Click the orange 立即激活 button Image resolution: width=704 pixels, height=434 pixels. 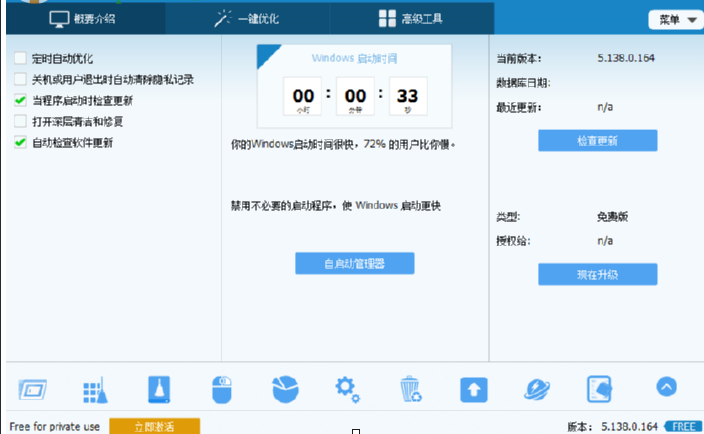(154, 426)
